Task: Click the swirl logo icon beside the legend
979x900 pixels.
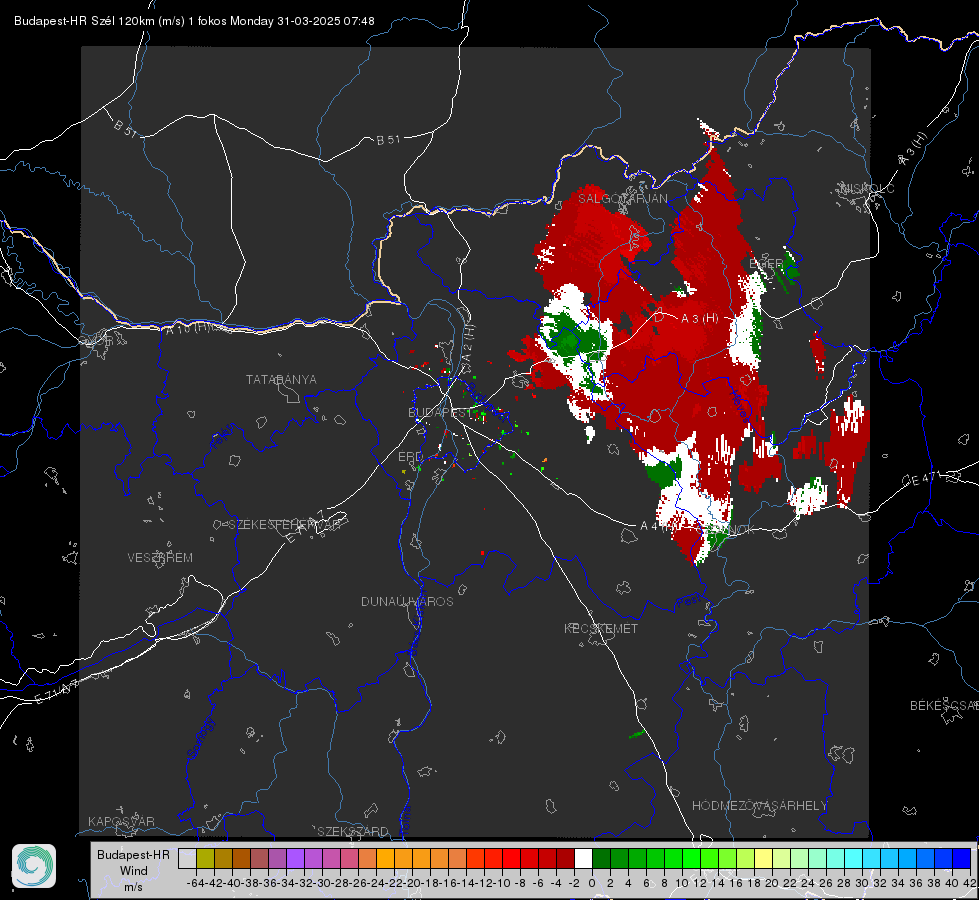Action: [34, 866]
